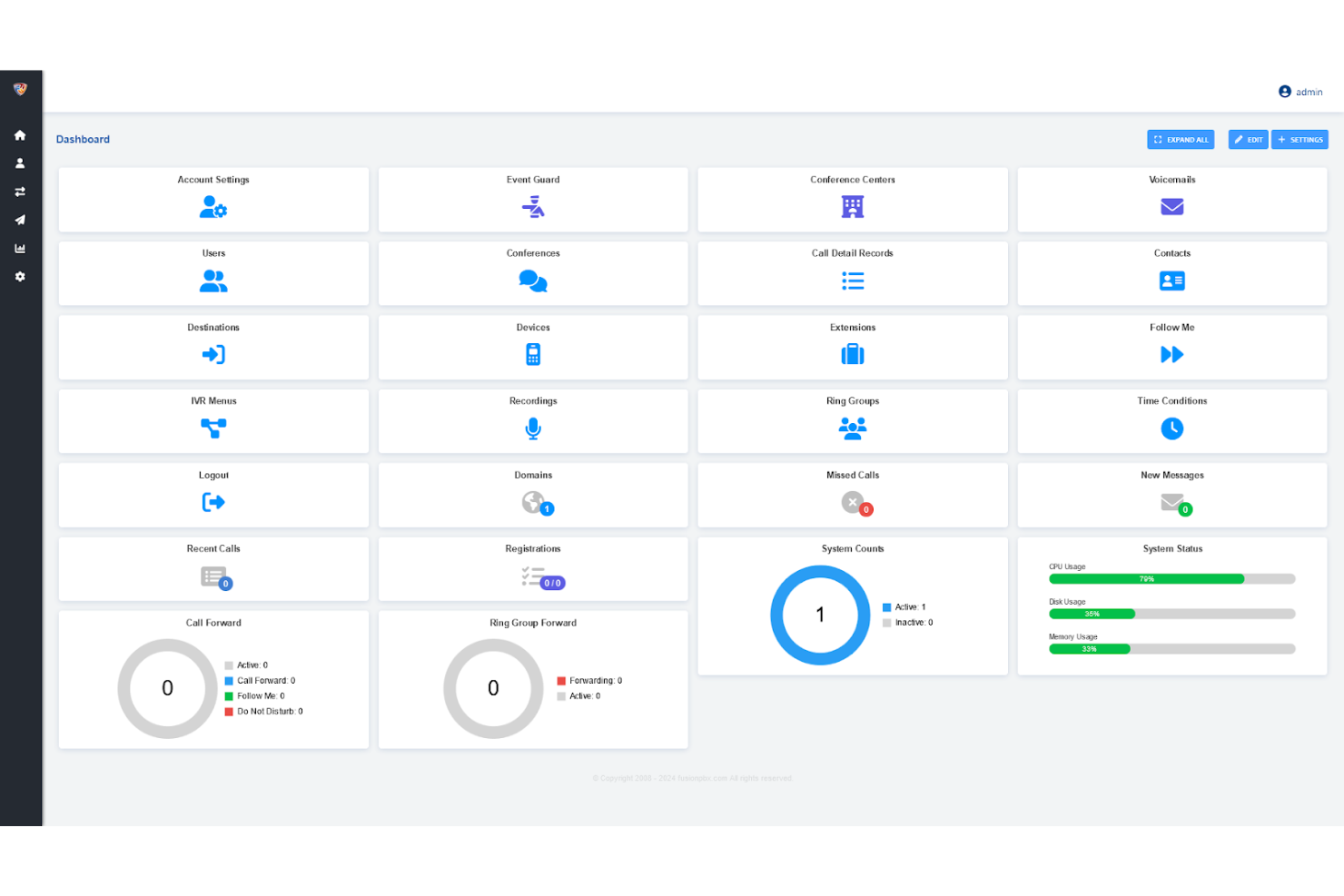Click the System Counts donut chart
Screen dimensions: 1344x896
tap(820, 615)
